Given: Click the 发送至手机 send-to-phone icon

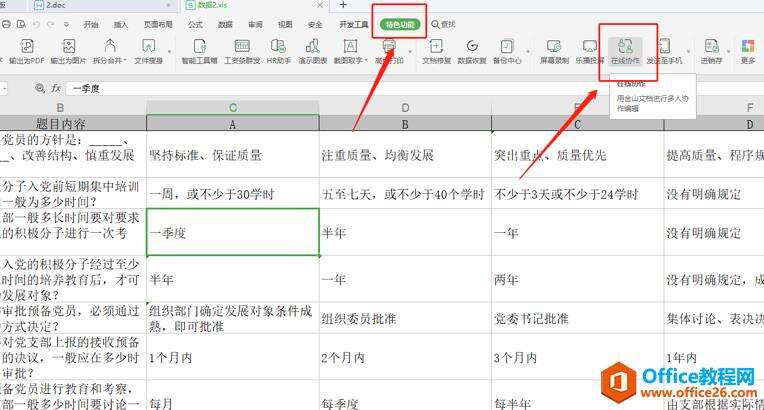Looking at the screenshot, I should pyautogui.click(x=664, y=47).
